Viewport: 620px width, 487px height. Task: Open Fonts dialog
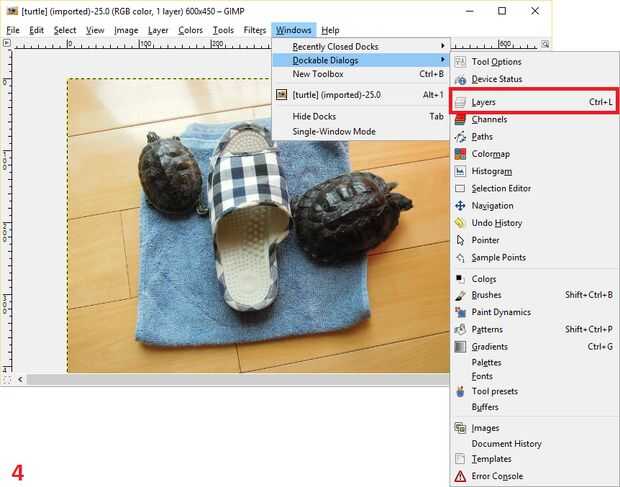click(x=482, y=376)
